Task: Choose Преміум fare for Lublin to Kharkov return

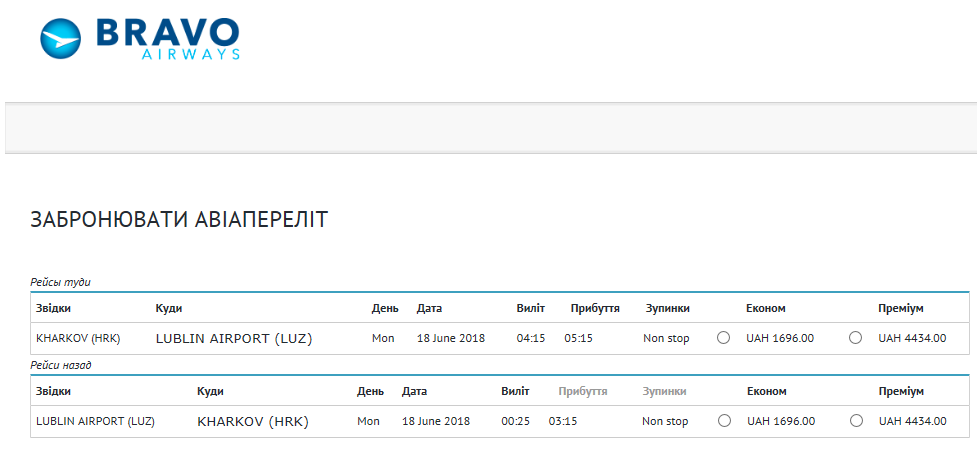Action: pos(855,421)
